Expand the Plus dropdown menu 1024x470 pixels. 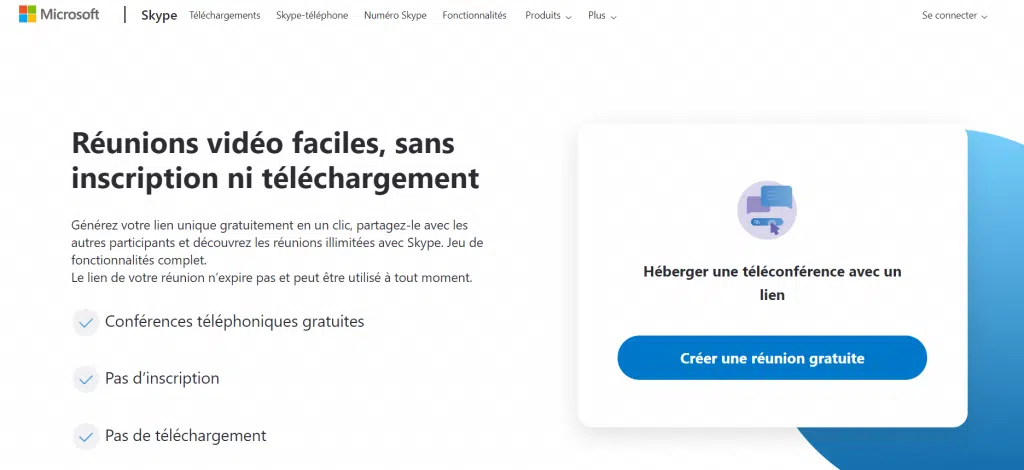(x=601, y=16)
